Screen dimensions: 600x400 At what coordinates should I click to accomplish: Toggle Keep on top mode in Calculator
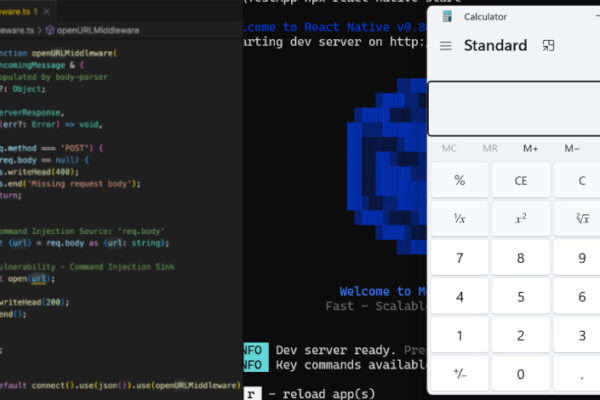548,46
